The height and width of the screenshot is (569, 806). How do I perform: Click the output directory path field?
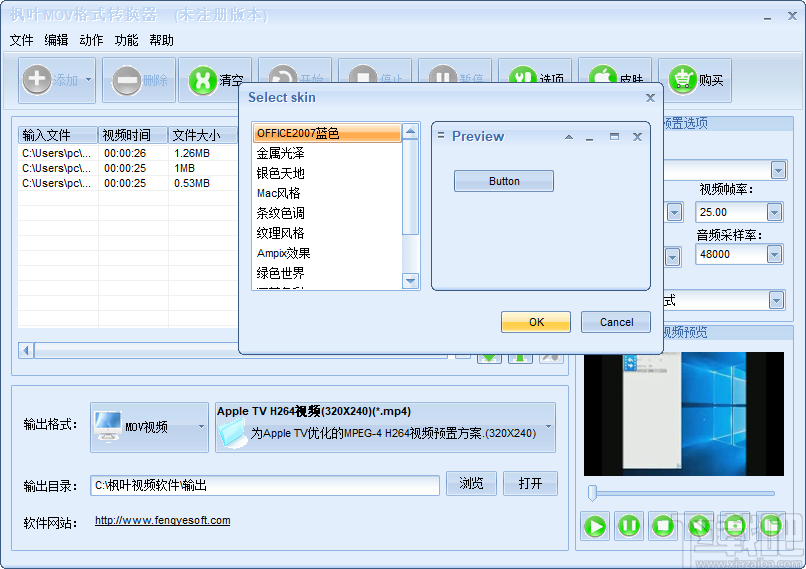[x=265, y=485]
